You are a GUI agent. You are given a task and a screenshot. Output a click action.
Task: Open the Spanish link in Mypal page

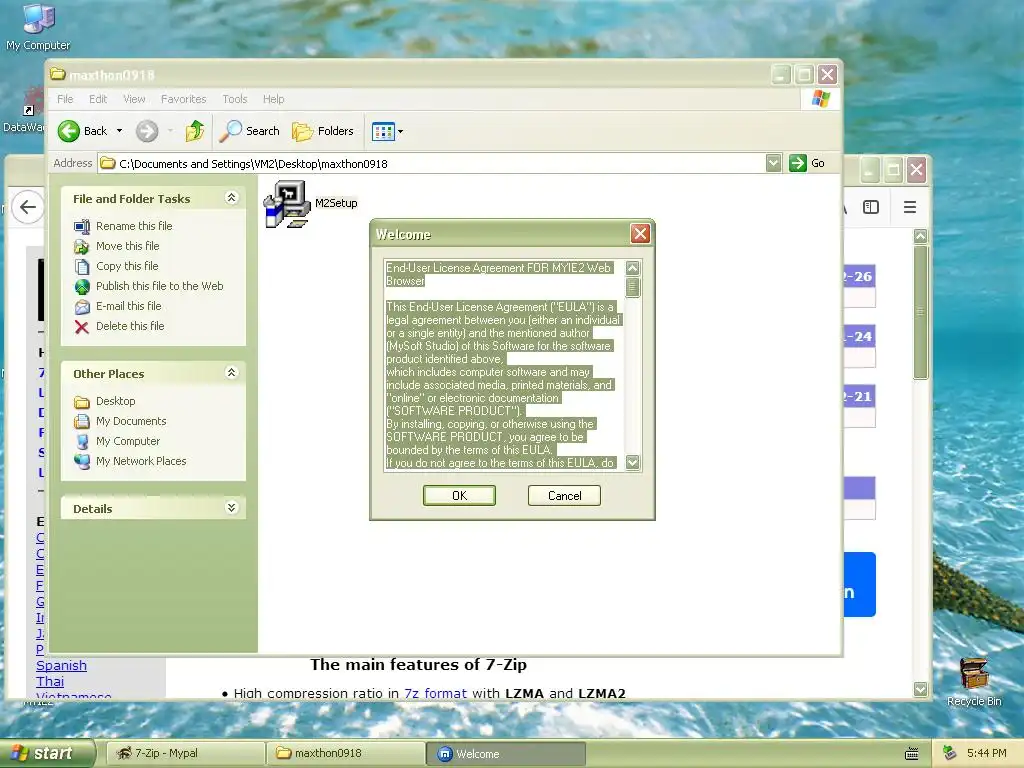click(x=61, y=665)
